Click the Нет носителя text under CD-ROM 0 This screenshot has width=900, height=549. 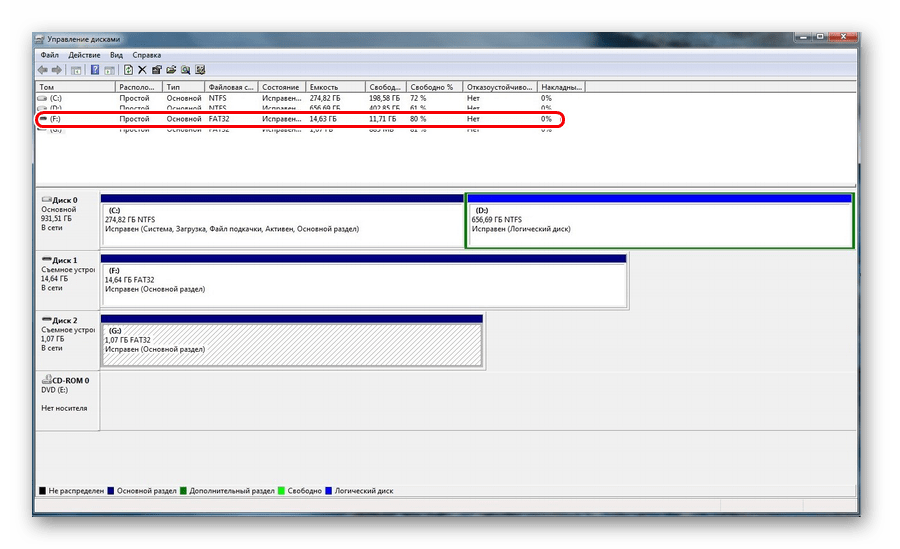tap(64, 408)
